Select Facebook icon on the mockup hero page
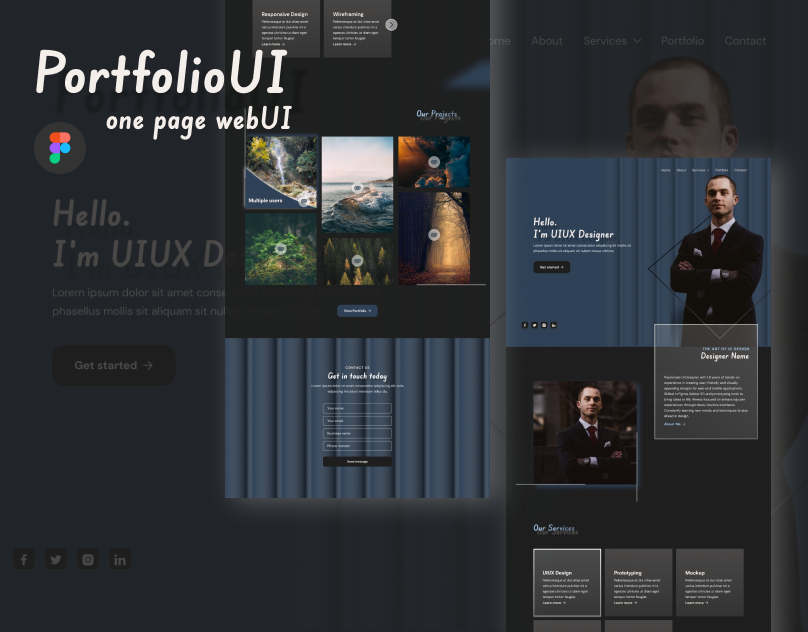This screenshot has width=808, height=632. (525, 324)
